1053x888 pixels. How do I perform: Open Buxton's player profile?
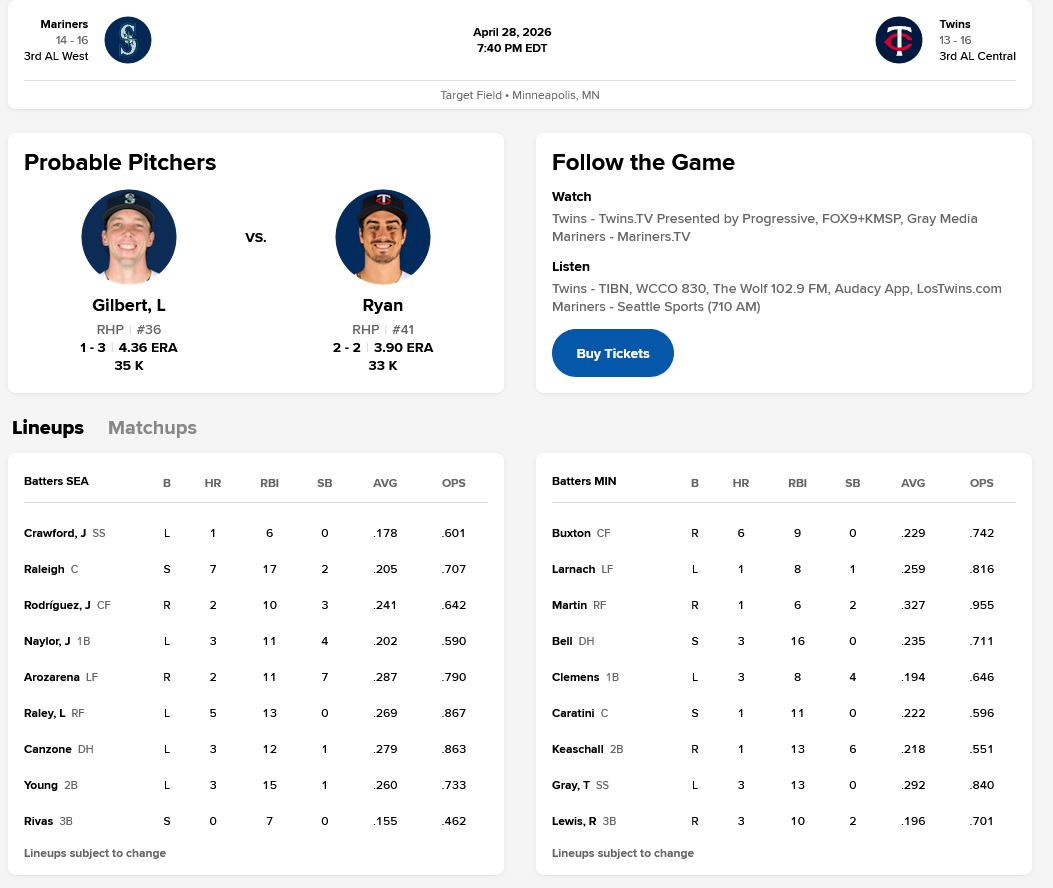coord(571,533)
